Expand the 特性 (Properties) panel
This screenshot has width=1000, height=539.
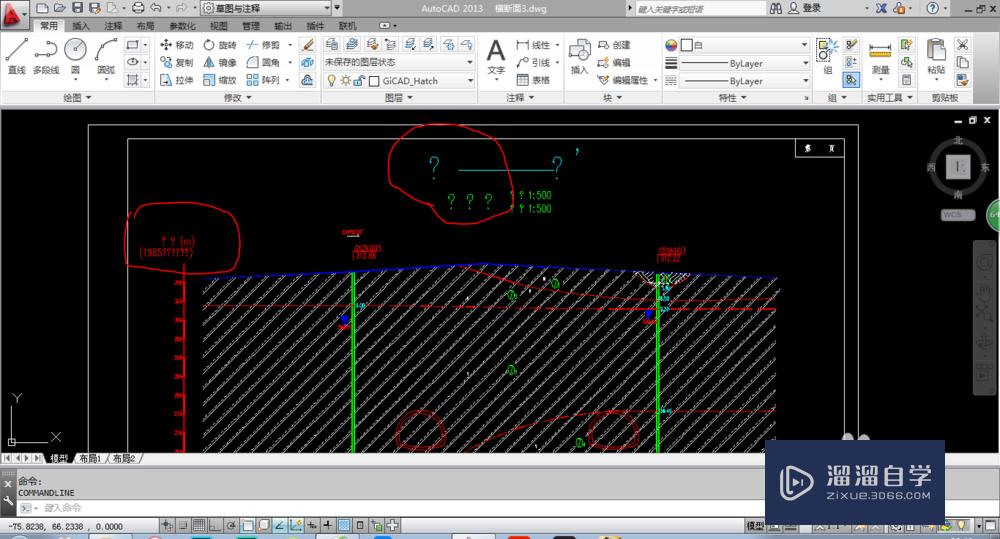click(x=732, y=98)
